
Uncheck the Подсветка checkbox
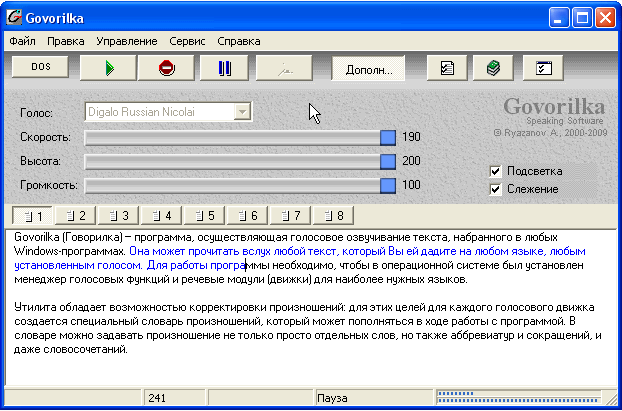point(495,171)
